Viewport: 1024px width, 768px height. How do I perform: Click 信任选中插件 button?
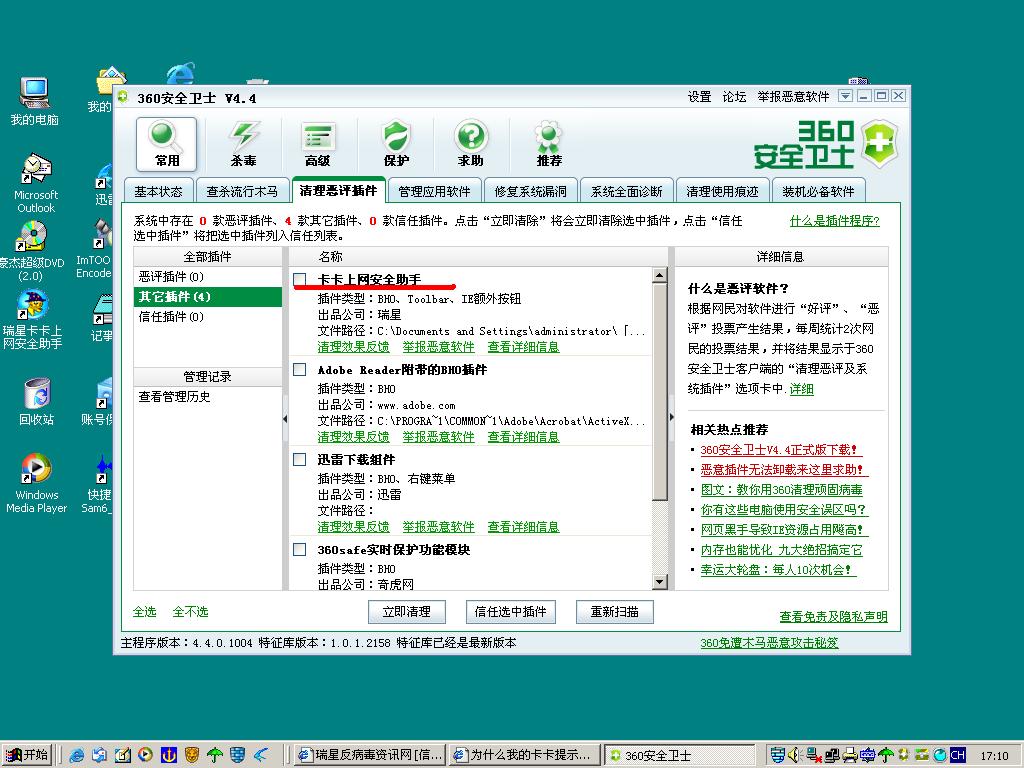click(x=510, y=612)
